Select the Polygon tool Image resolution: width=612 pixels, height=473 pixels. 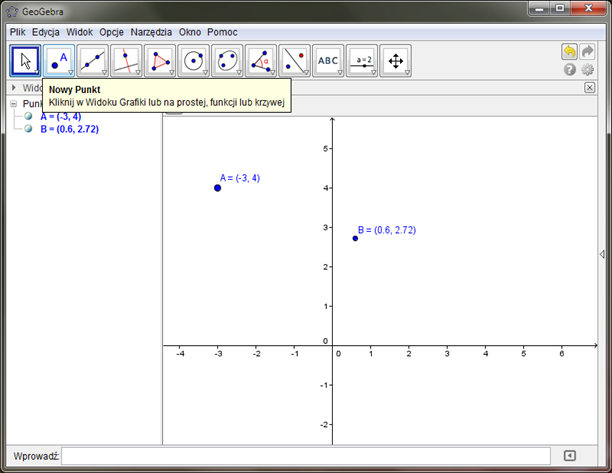click(160, 61)
